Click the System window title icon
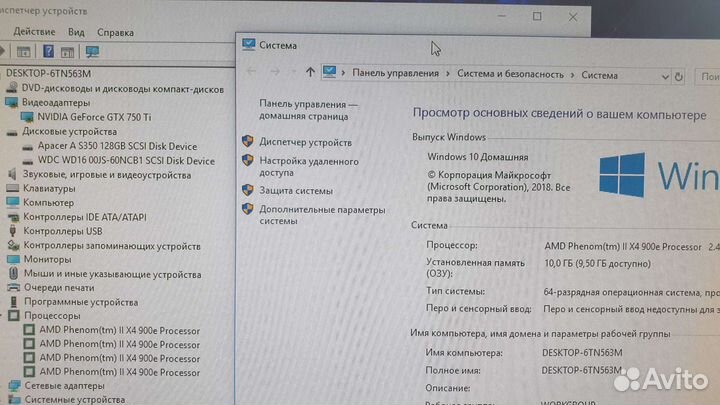720x405 pixels. pyautogui.click(x=248, y=44)
